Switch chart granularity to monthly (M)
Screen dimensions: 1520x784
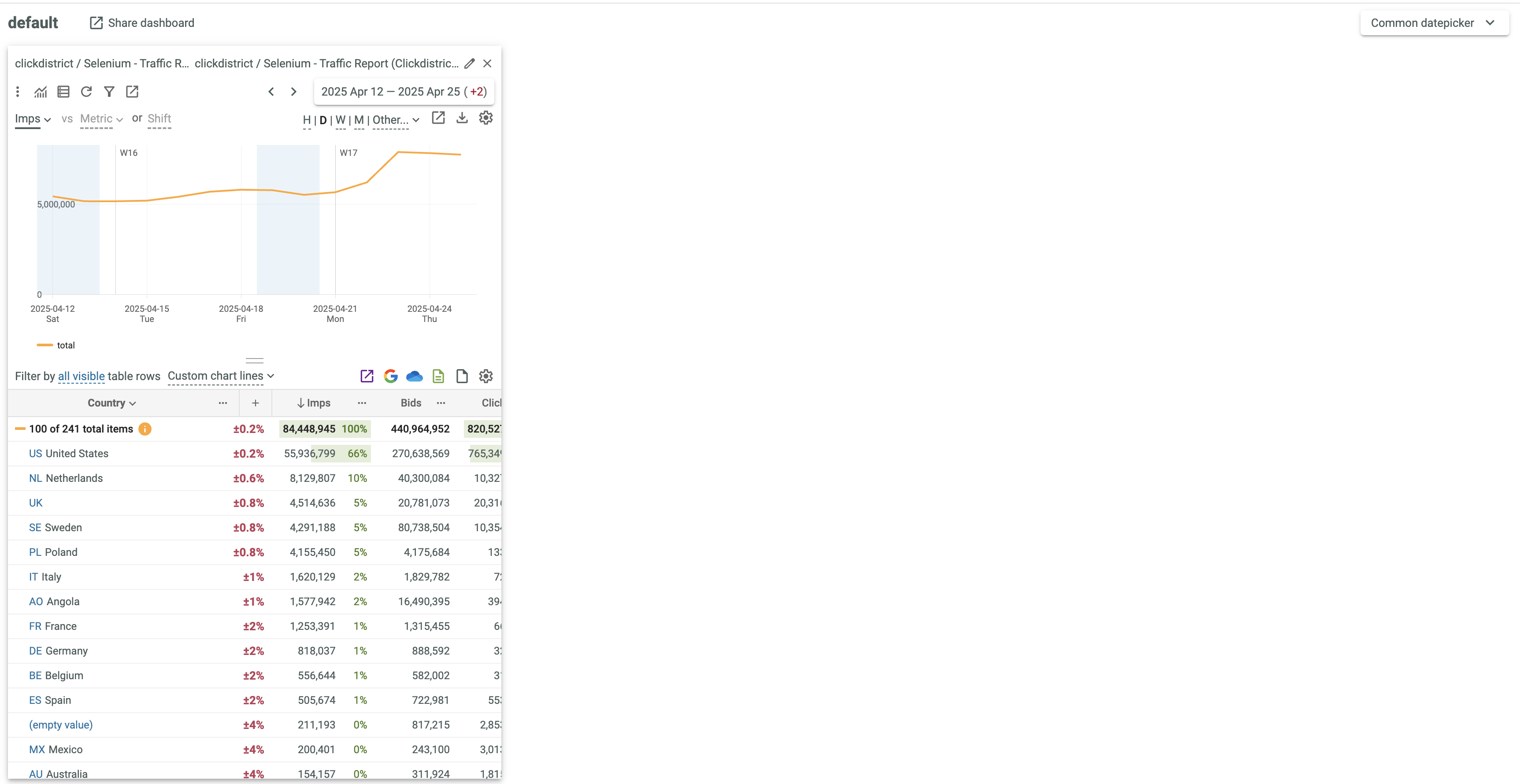click(x=359, y=120)
